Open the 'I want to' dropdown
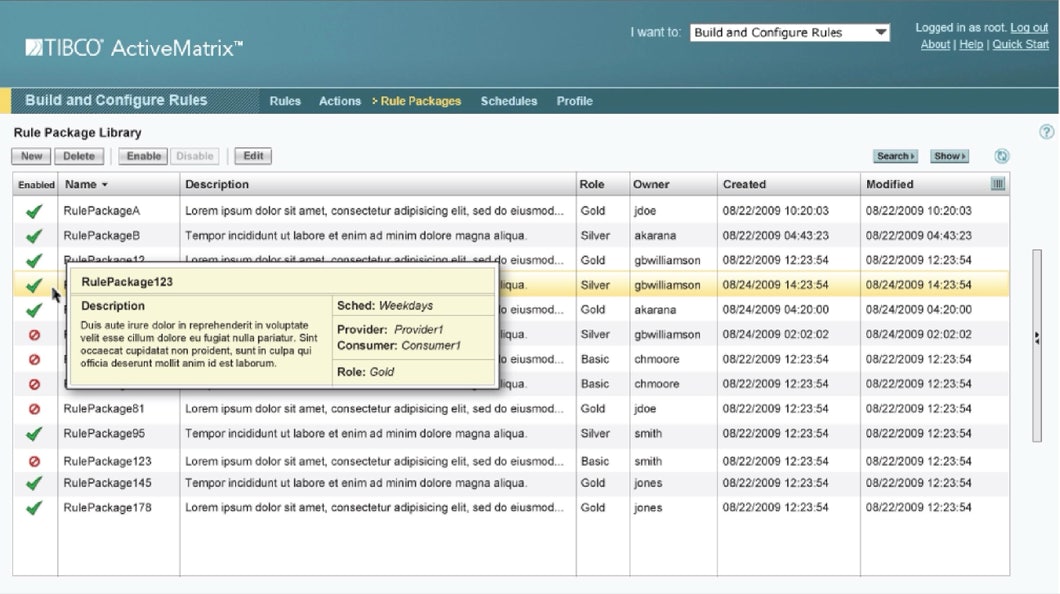 coord(789,33)
